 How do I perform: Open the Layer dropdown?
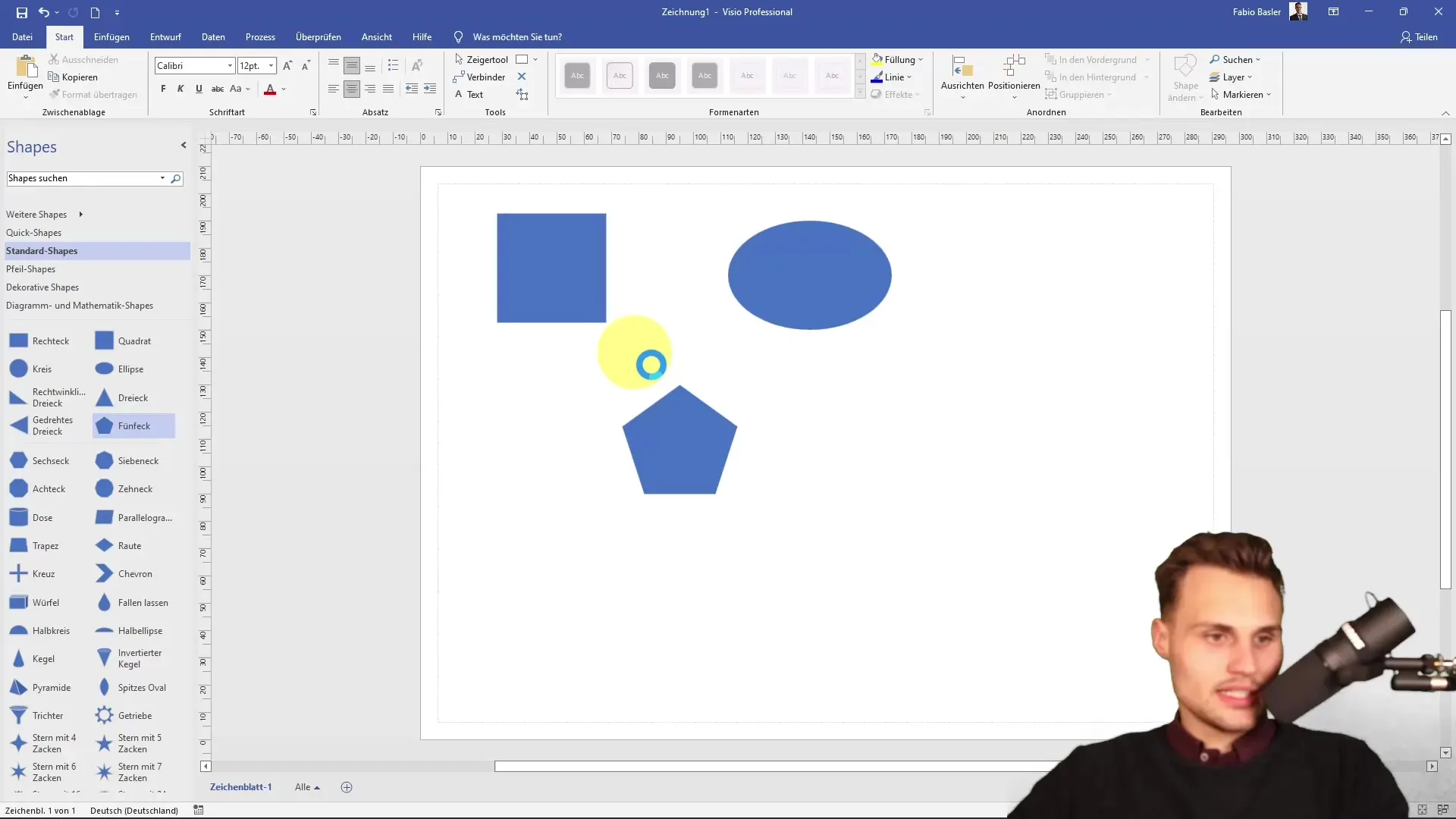(x=1230, y=77)
